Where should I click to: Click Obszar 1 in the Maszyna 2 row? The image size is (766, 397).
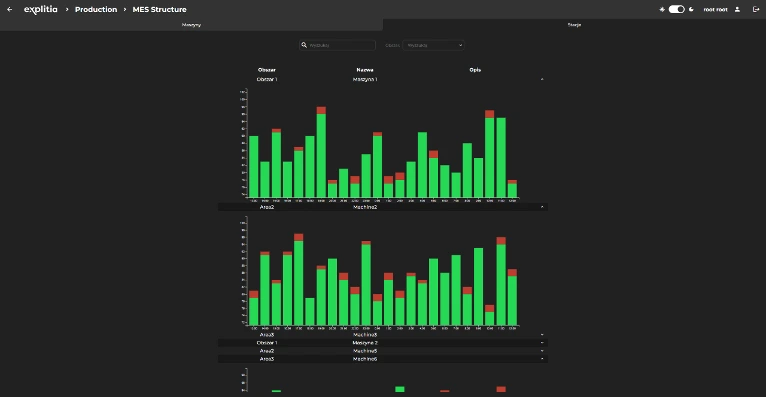pyautogui.click(x=267, y=343)
